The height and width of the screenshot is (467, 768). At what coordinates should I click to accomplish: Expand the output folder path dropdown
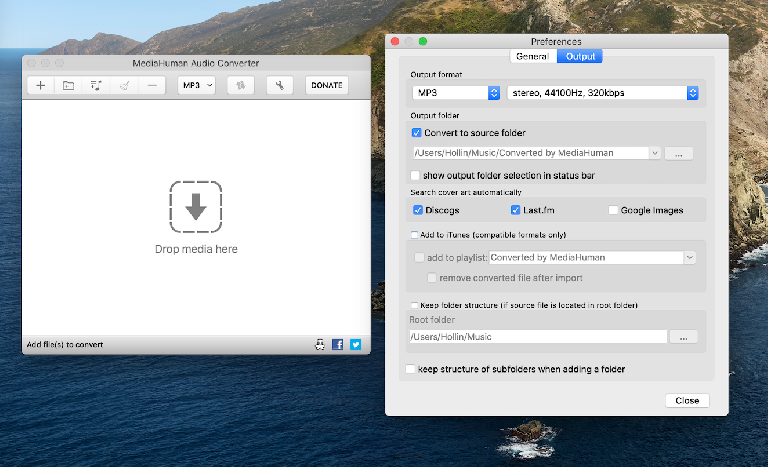655,153
